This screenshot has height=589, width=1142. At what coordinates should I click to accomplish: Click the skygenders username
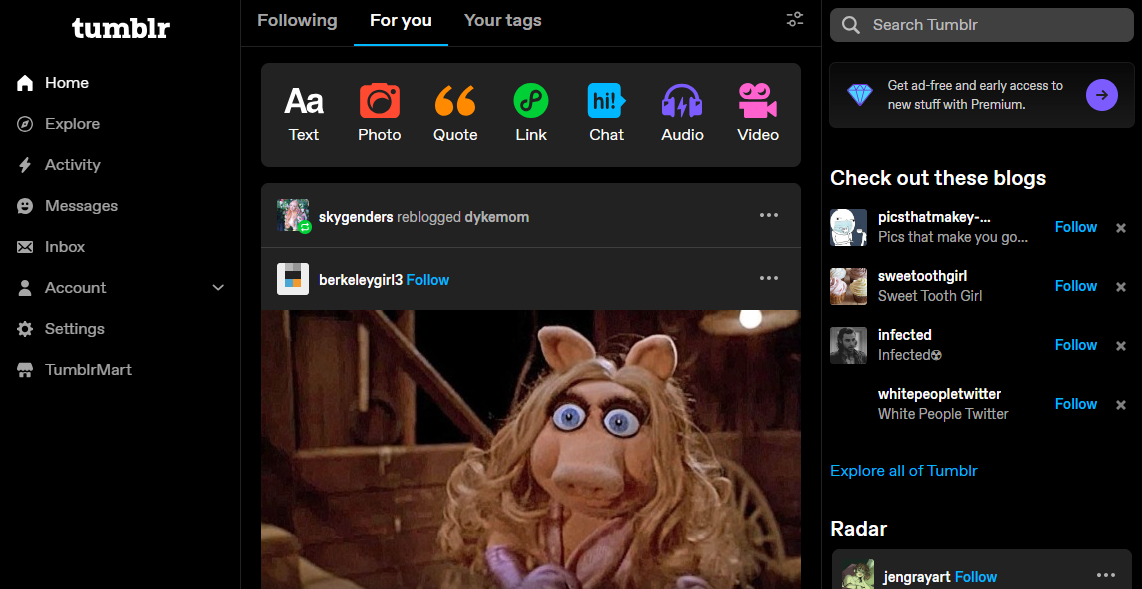356,217
